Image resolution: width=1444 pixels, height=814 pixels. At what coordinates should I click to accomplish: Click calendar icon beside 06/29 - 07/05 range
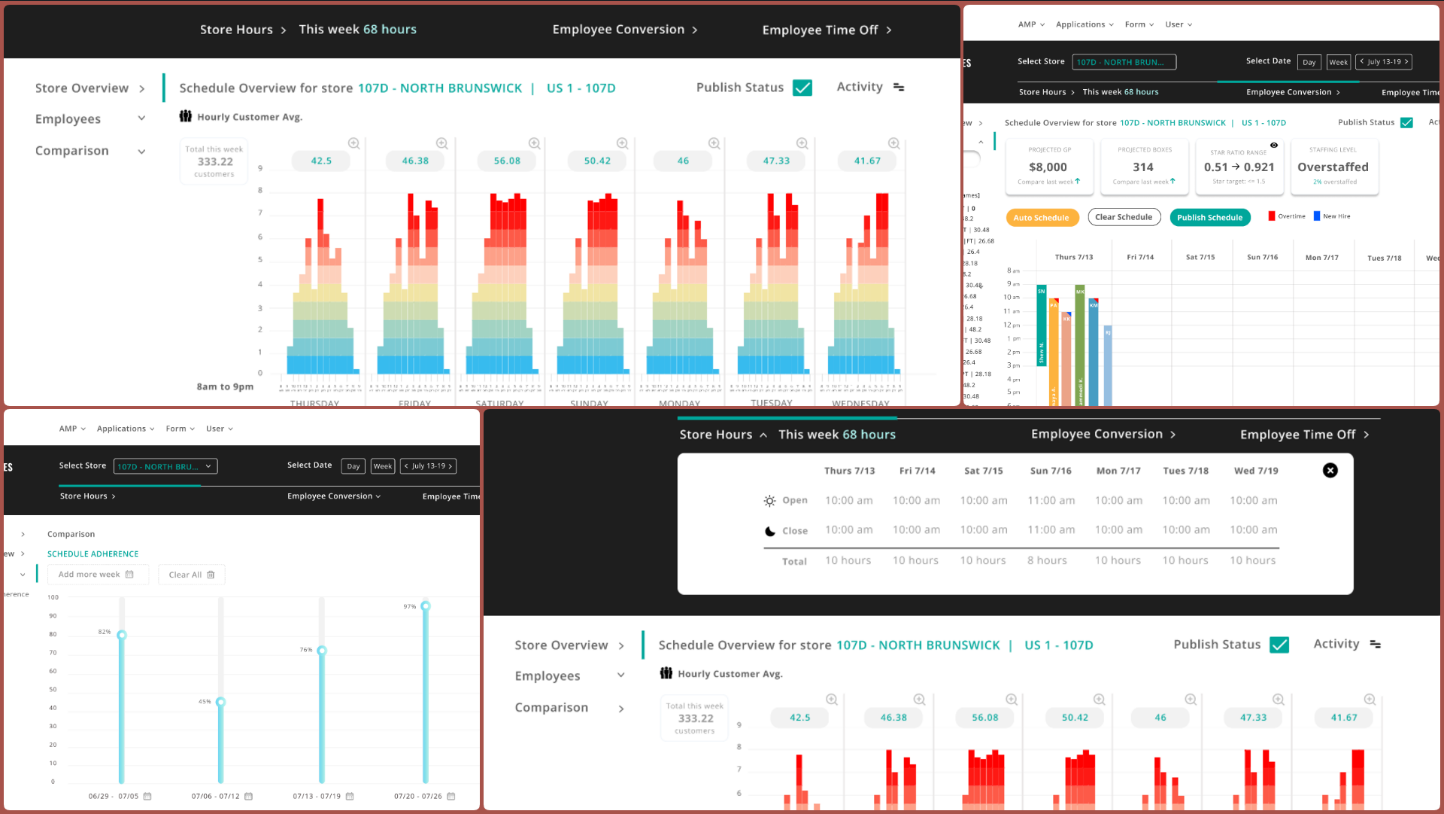[x=147, y=796]
